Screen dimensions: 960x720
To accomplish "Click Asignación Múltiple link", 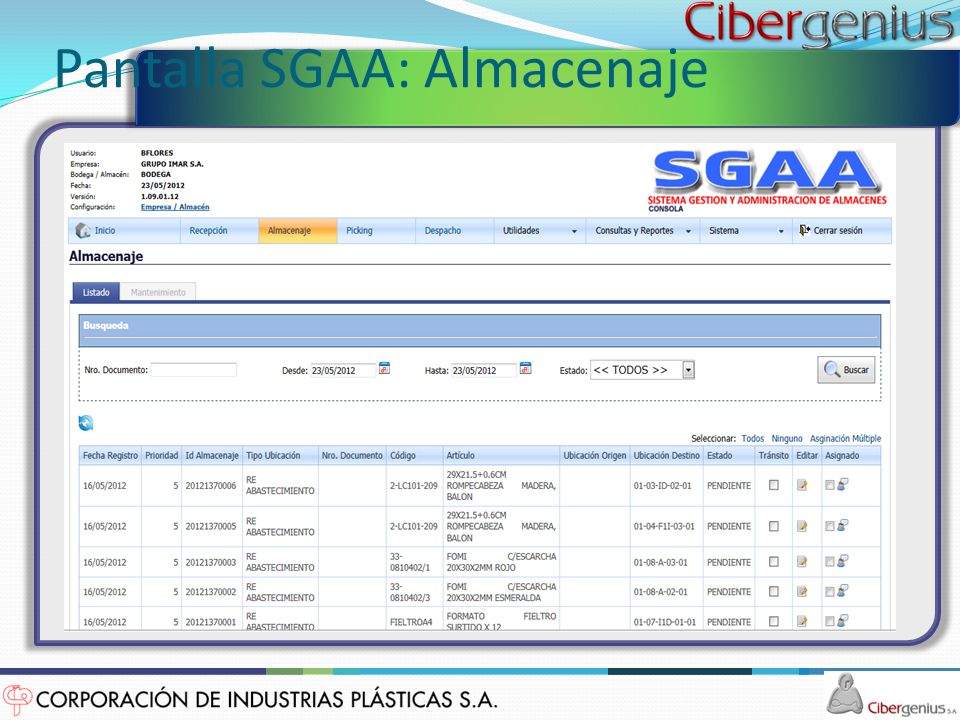I will point(846,438).
